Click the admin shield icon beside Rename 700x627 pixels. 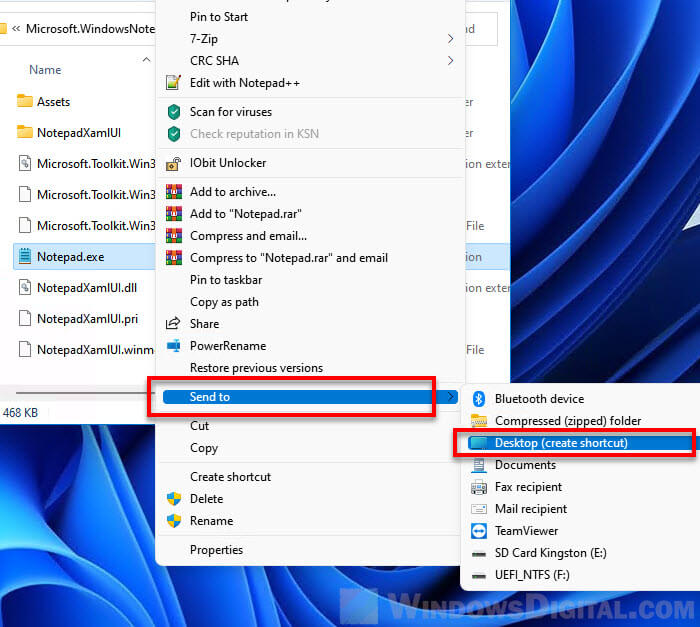pos(174,521)
